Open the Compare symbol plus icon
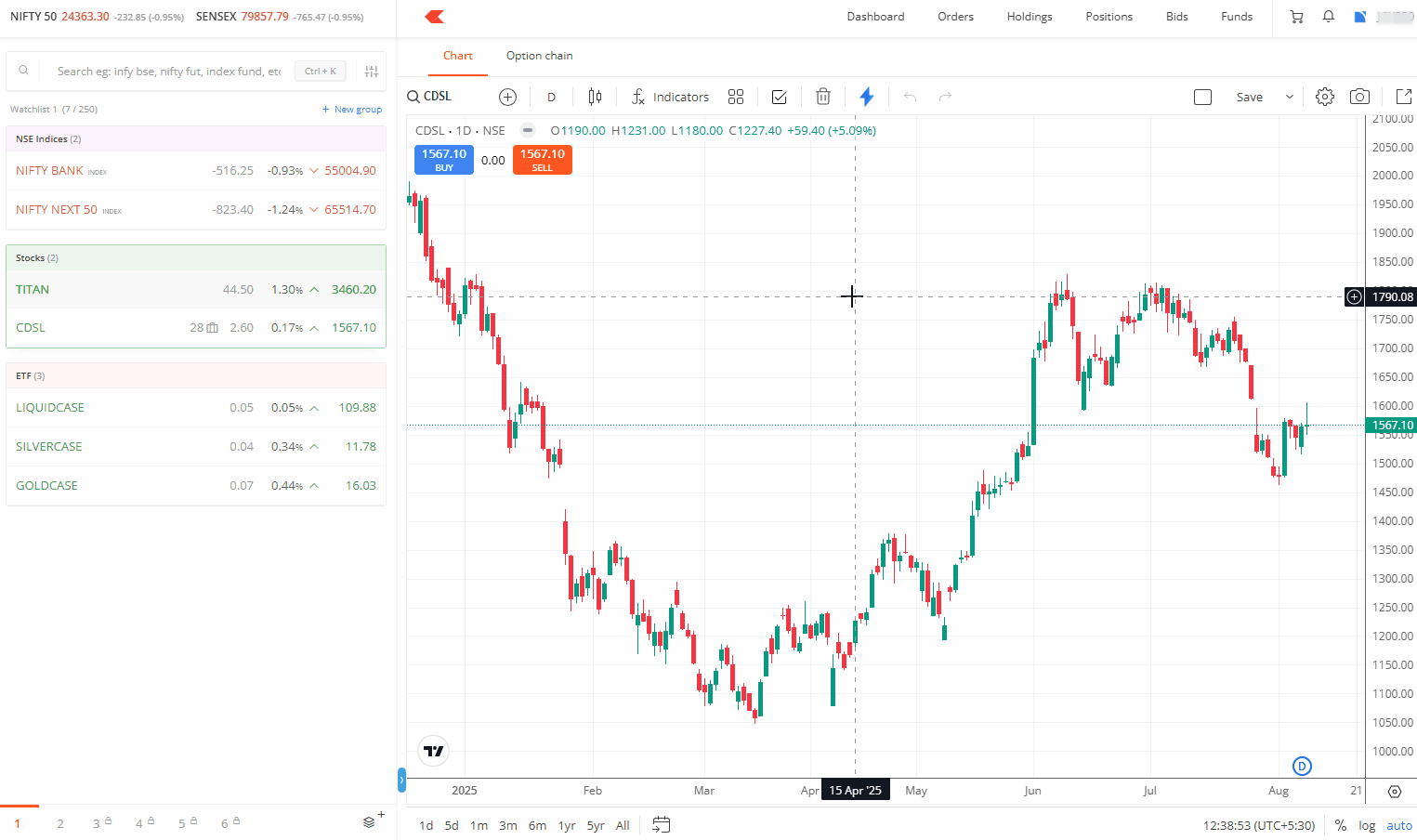This screenshot has height=840, width=1417. [507, 97]
